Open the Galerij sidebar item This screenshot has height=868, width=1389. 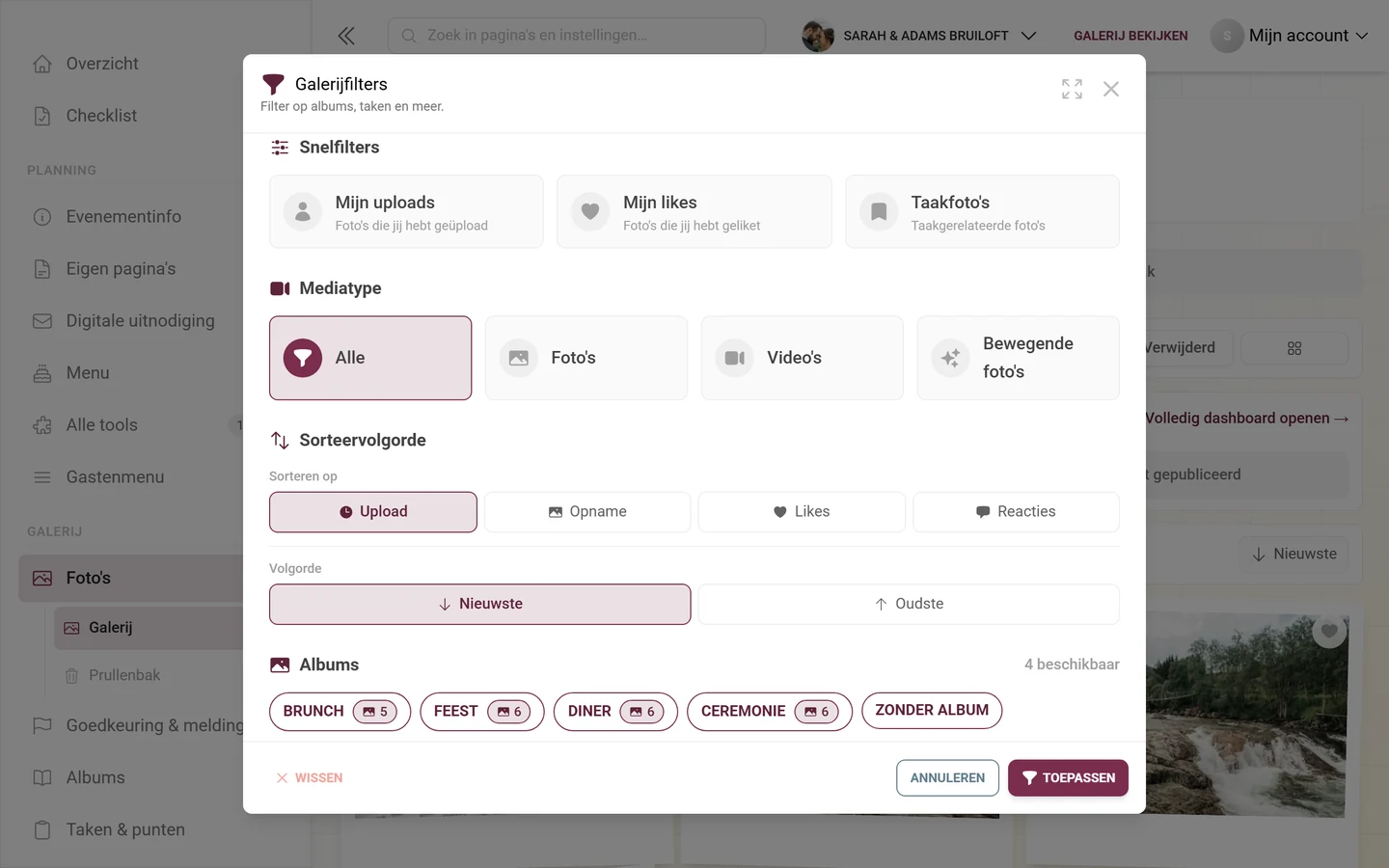[149, 628]
